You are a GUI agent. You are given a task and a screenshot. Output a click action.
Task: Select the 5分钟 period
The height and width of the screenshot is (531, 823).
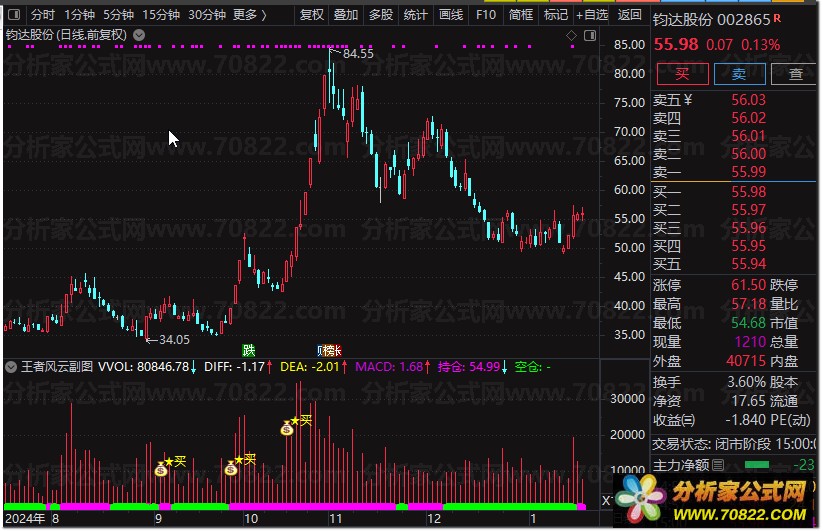(x=119, y=15)
